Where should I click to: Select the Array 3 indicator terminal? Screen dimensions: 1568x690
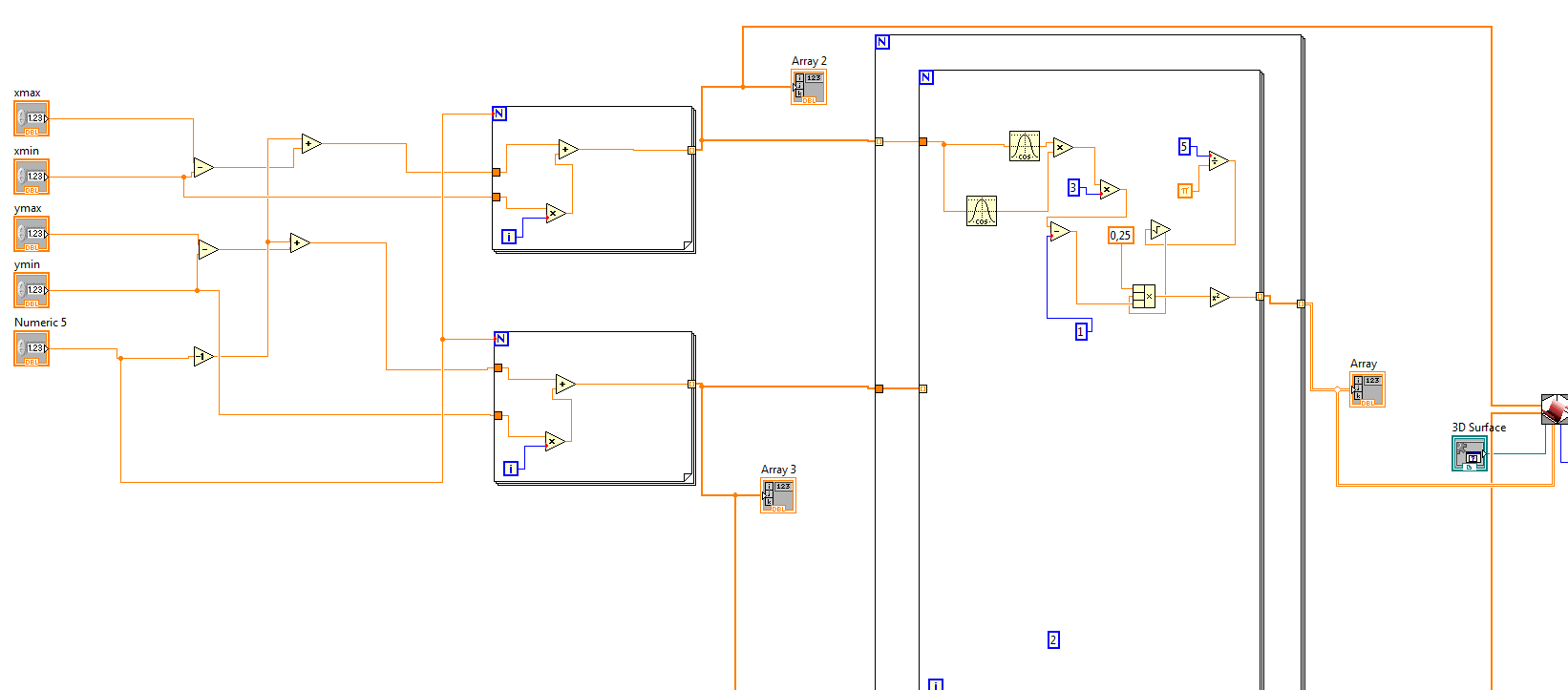point(778,495)
